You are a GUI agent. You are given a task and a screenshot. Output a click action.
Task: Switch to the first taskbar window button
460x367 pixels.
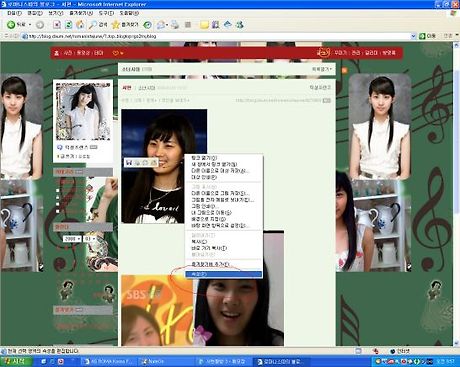[109, 361]
